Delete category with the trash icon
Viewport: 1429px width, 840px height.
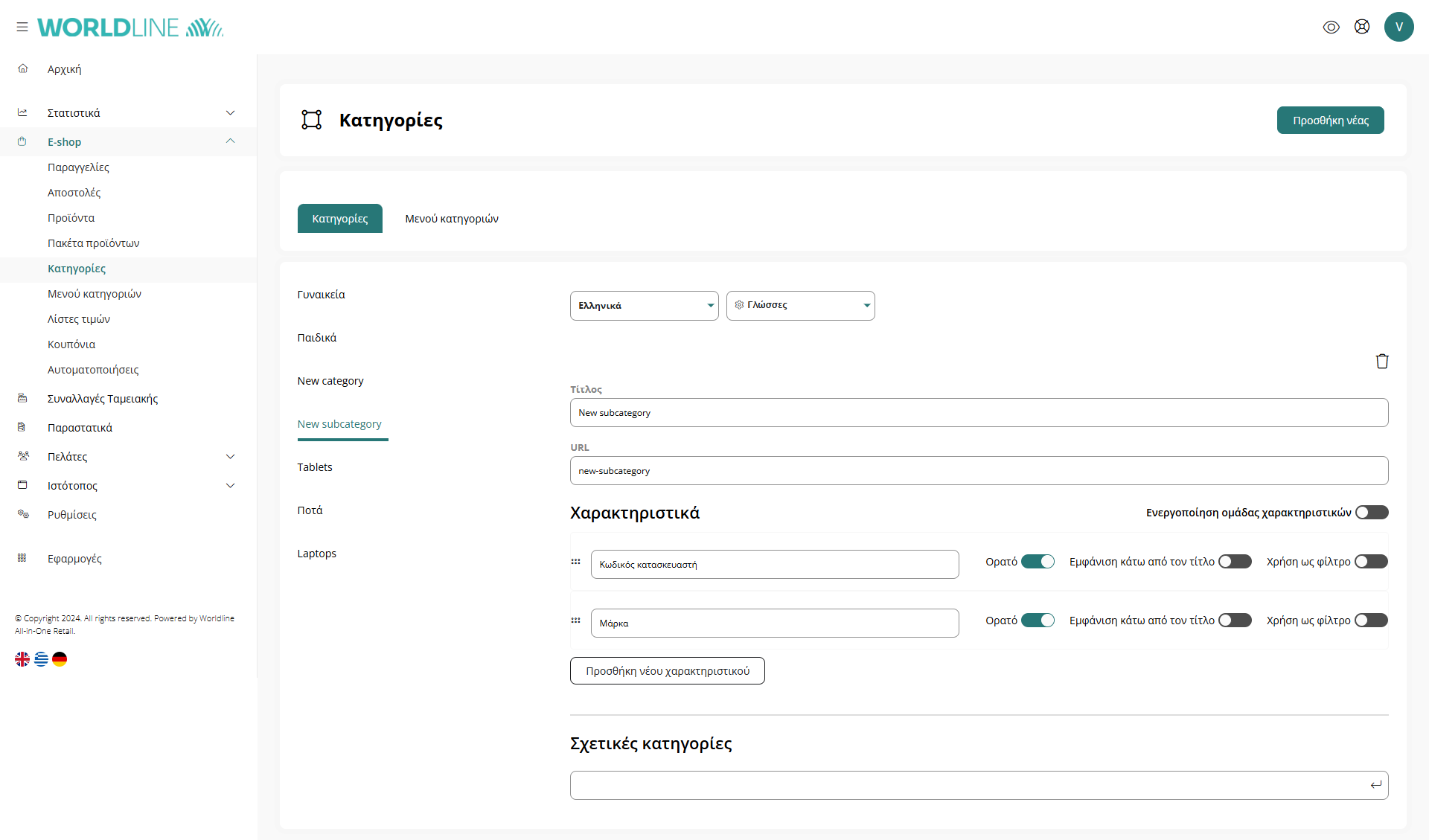tap(1381, 361)
